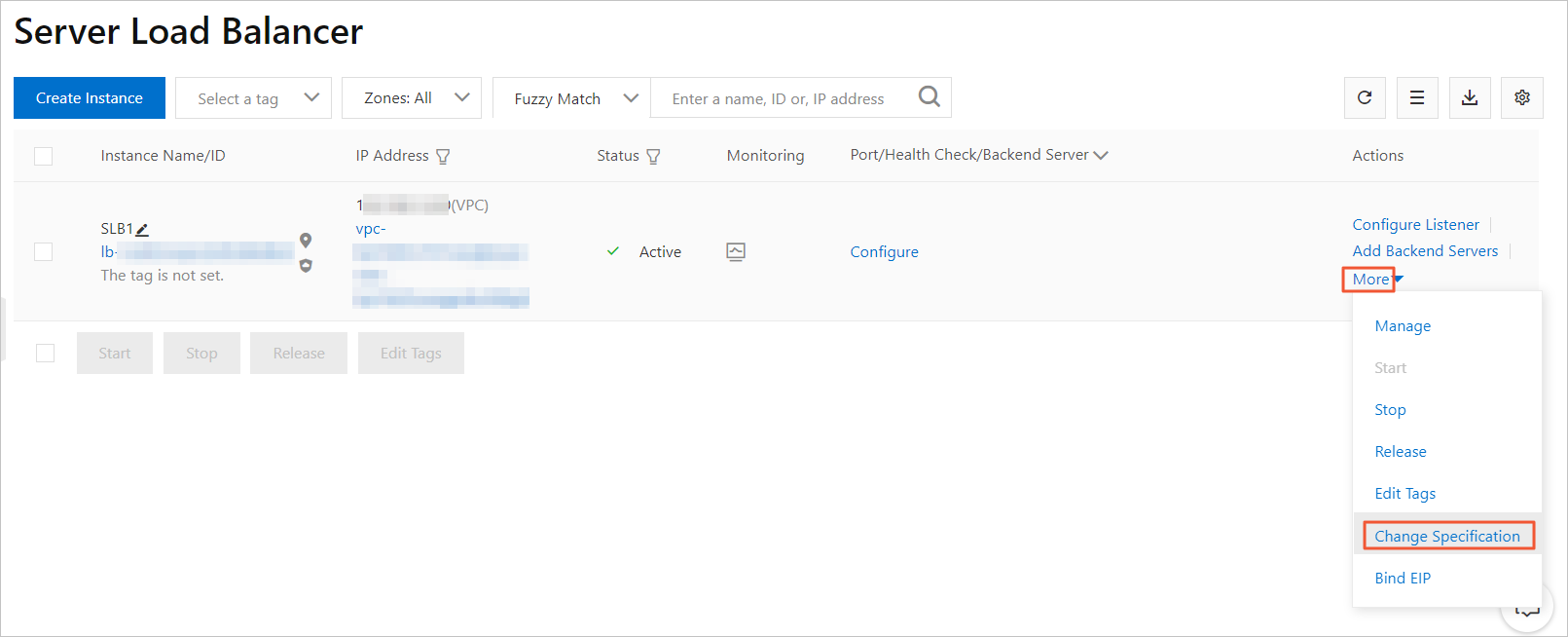This screenshot has height=637, width=1568.
Task: Collapse the More actions dropdown
Action: [1377, 280]
